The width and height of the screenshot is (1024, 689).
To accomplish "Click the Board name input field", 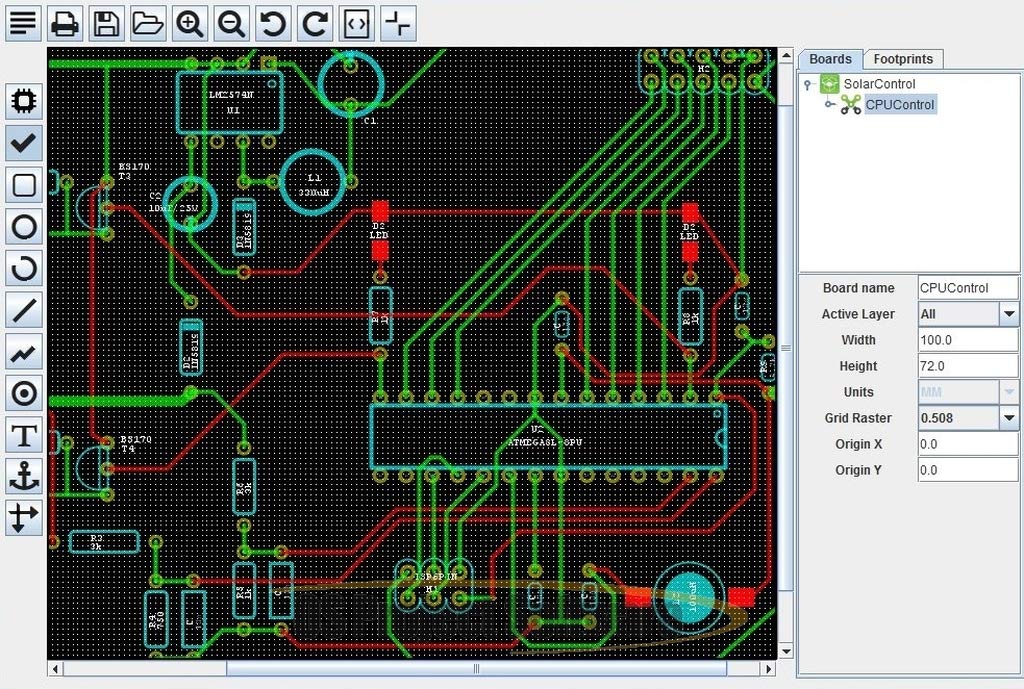I will pos(967,288).
